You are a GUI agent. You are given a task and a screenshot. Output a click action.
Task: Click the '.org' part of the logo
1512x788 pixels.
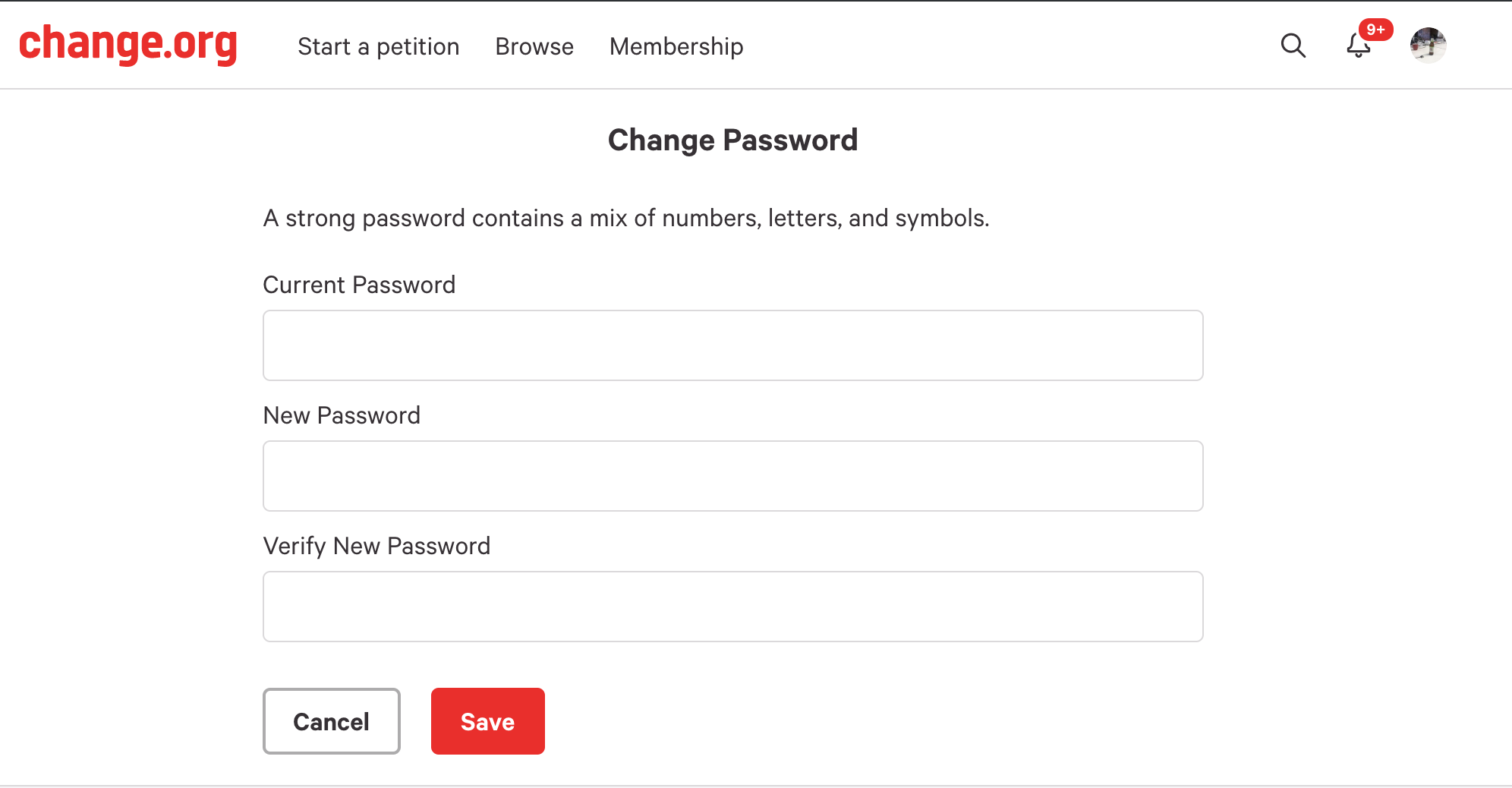tap(201, 46)
